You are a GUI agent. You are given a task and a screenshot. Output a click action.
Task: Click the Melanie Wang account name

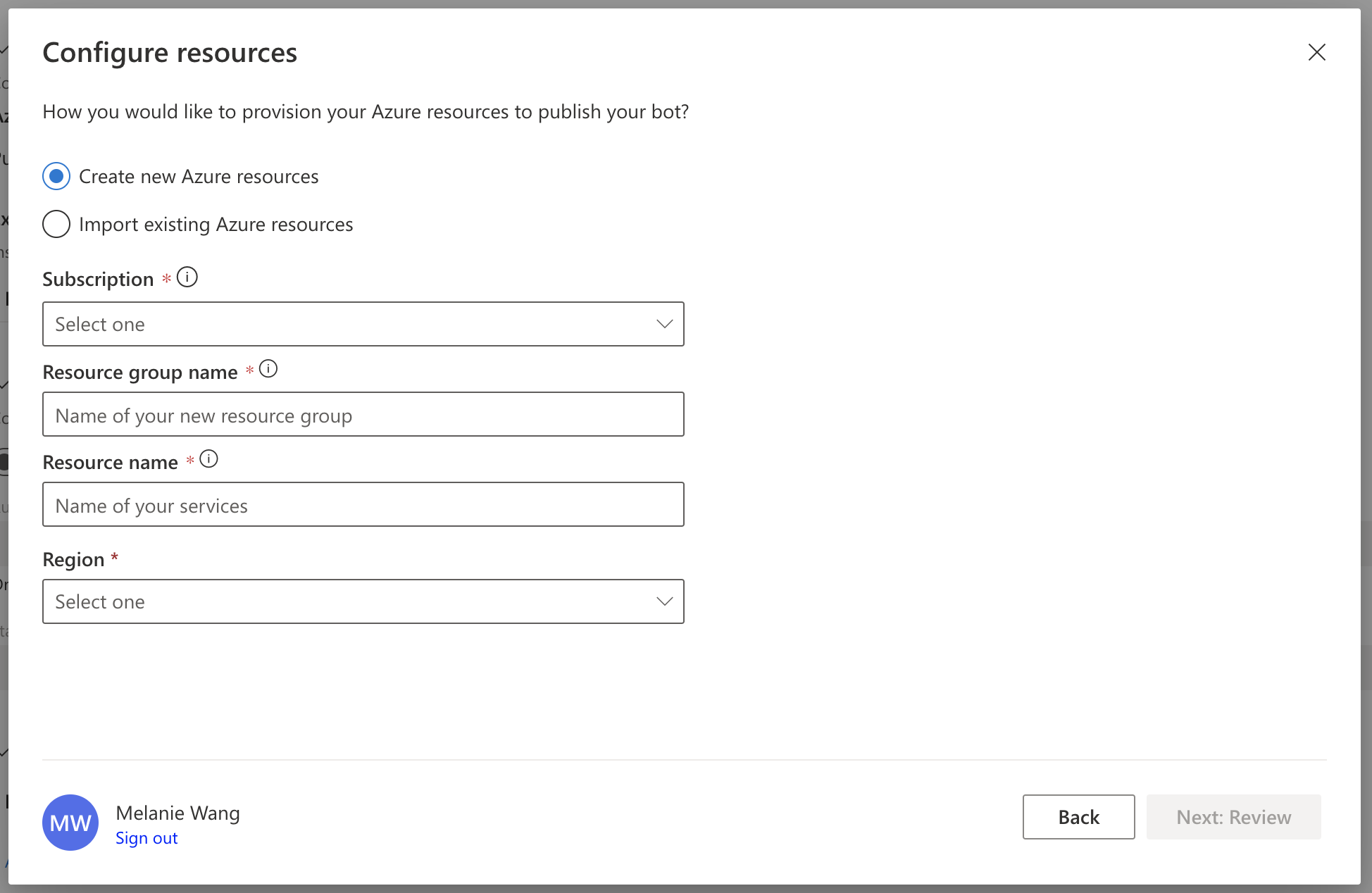tap(177, 813)
